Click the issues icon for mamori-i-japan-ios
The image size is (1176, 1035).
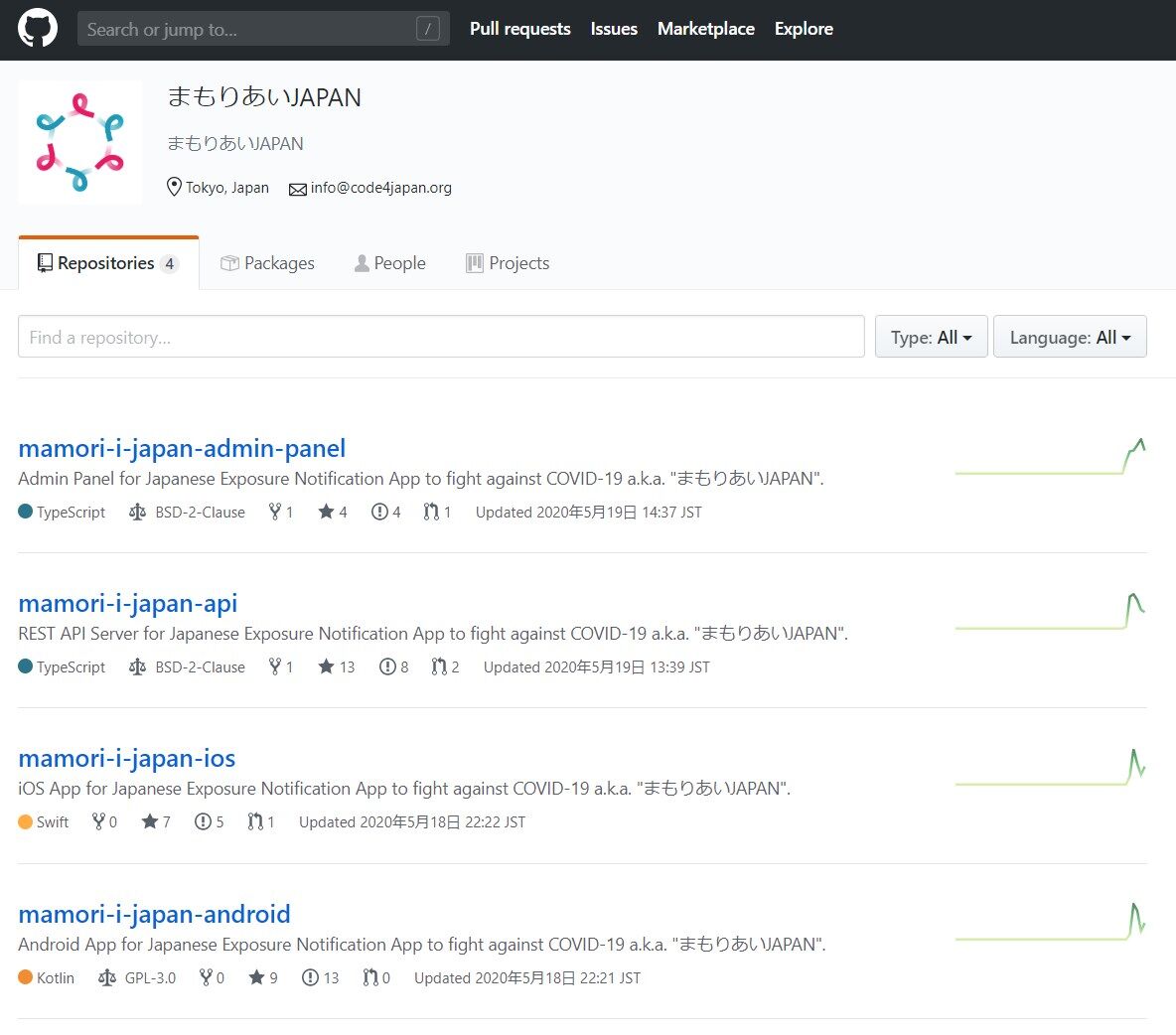(x=203, y=821)
